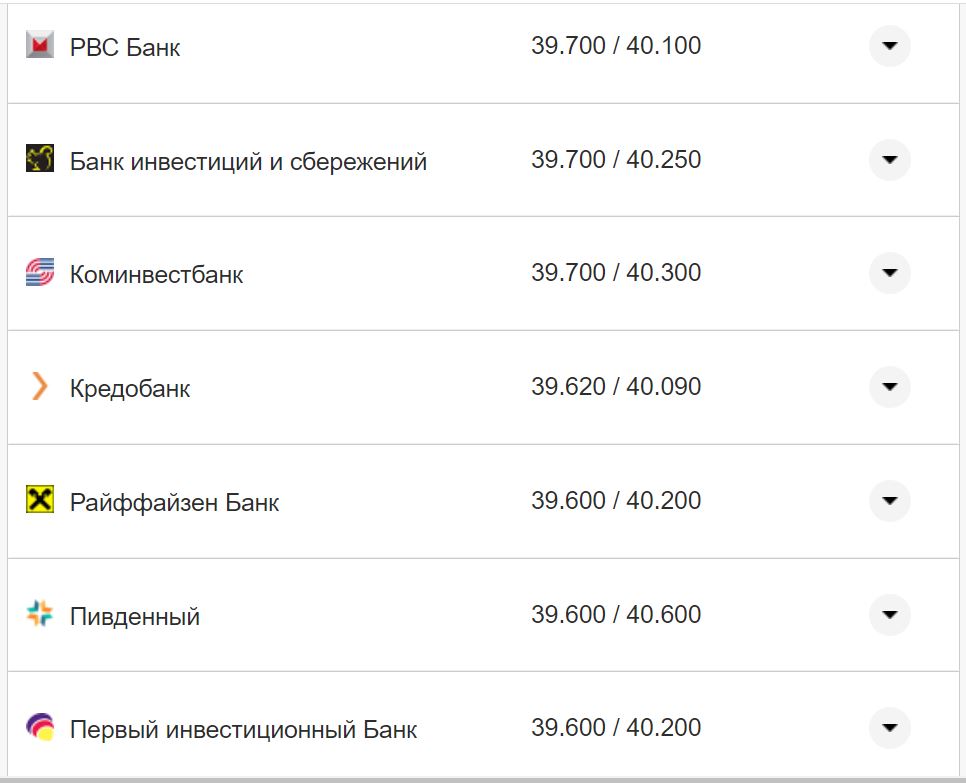
Task: Open the Райффайзен Банк dropdown arrow
Action: pos(889,501)
